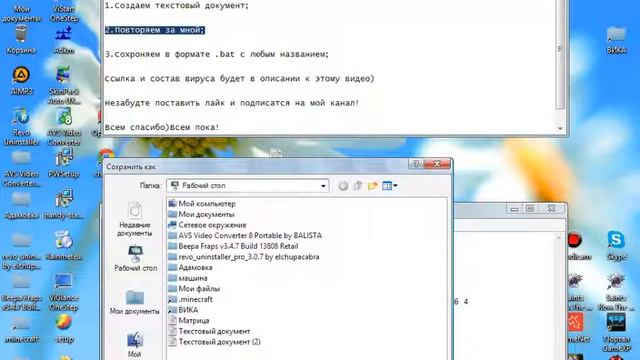Open the handy-sta... desktop icon
640x360 pixels.
[x=64, y=205]
